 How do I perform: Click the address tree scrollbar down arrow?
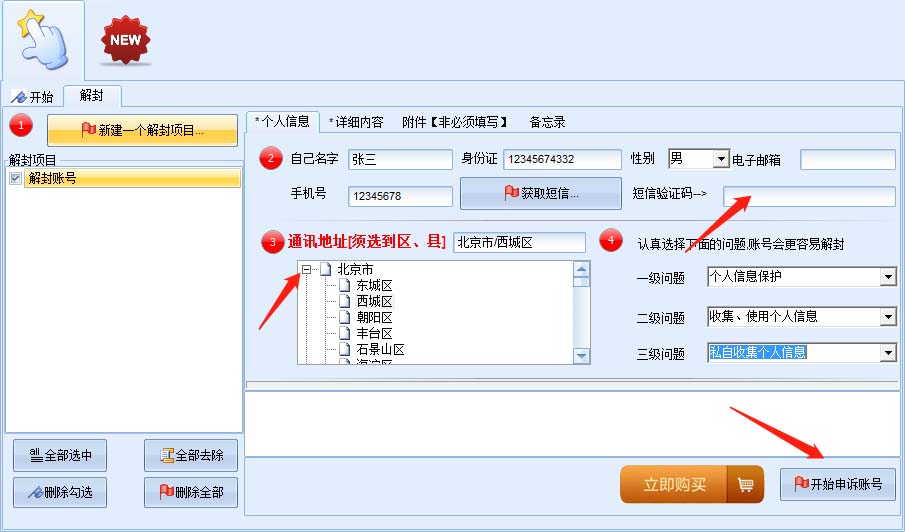[x=581, y=356]
